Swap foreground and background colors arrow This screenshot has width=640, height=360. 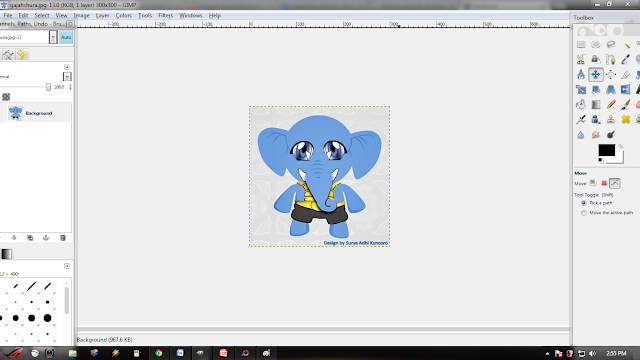click(x=620, y=147)
